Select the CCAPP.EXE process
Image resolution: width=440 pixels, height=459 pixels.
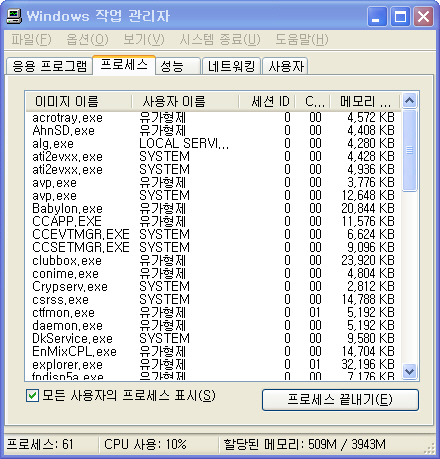point(213,222)
